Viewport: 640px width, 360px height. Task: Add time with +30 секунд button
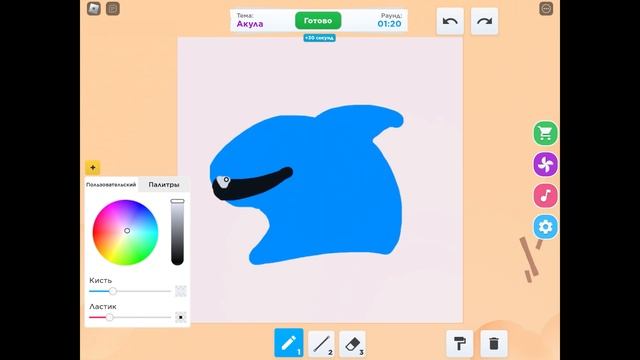(x=319, y=38)
